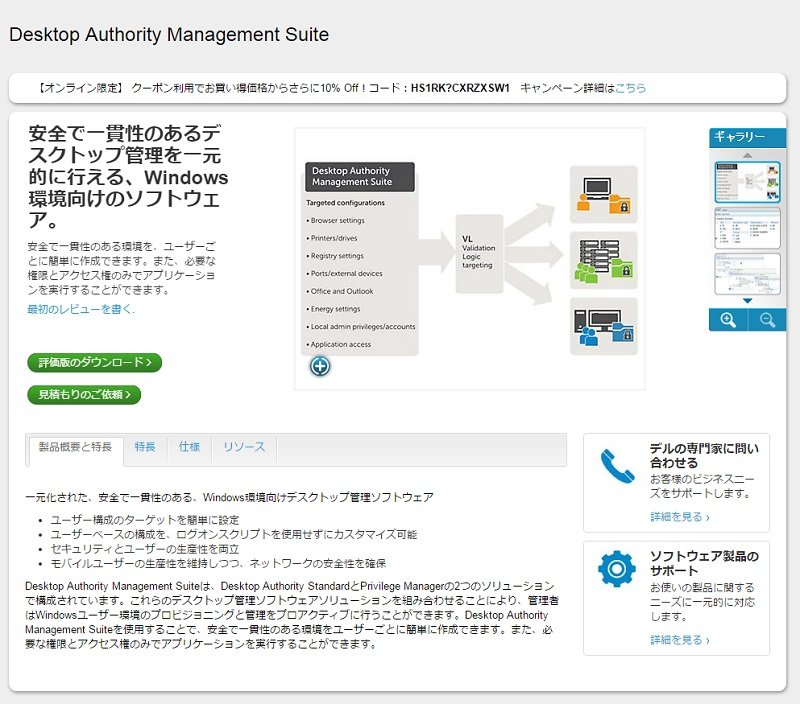Click 詳細を見る under デルの専門家に問い合わせる
This screenshot has width=800, height=704.
tap(680, 517)
